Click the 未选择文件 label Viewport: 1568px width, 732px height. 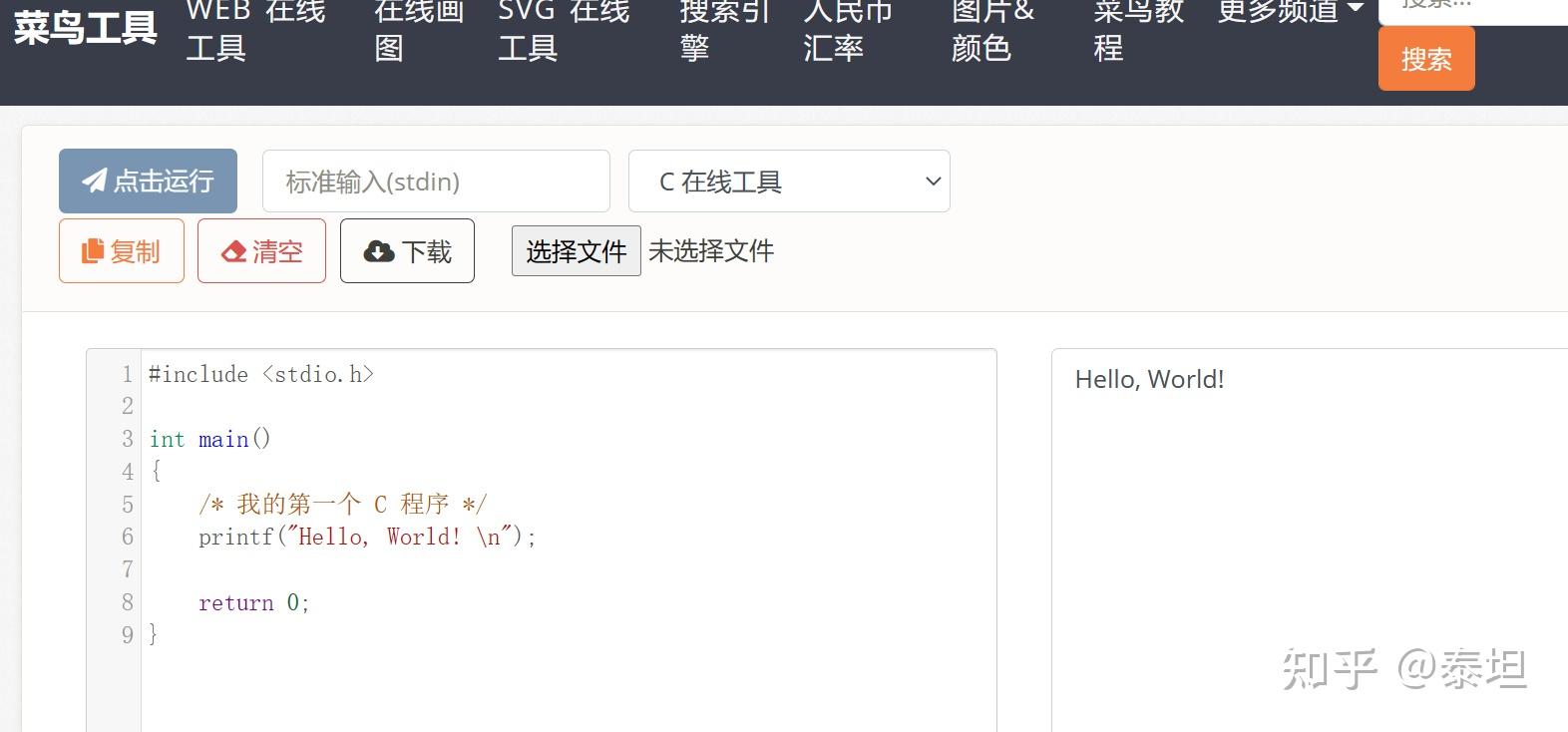tap(711, 251)
